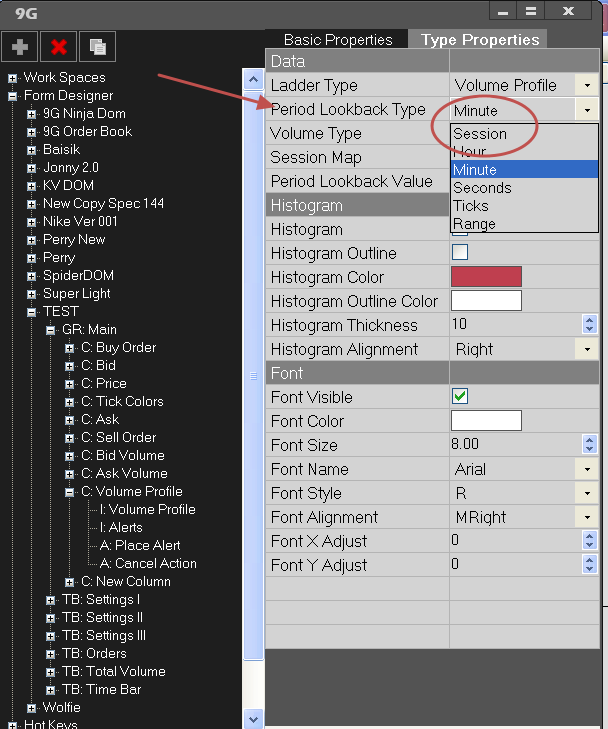
Task: Click the Histogram Thickness value field
Action: (516, 324)
